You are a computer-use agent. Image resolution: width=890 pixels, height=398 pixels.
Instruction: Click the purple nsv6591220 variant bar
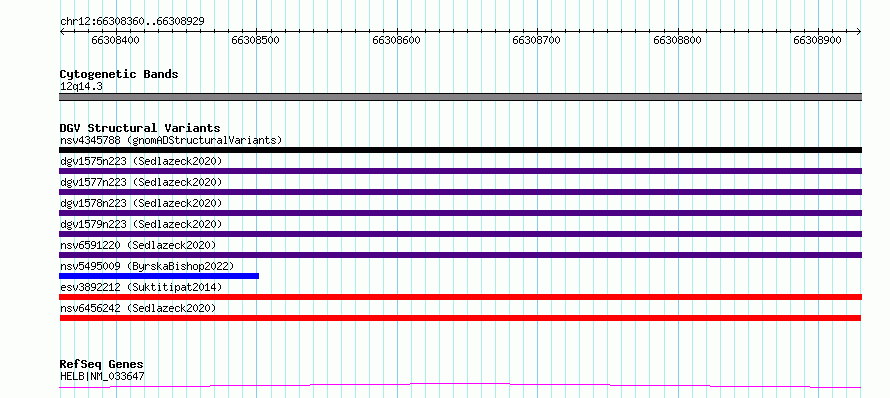pos(460,255)
